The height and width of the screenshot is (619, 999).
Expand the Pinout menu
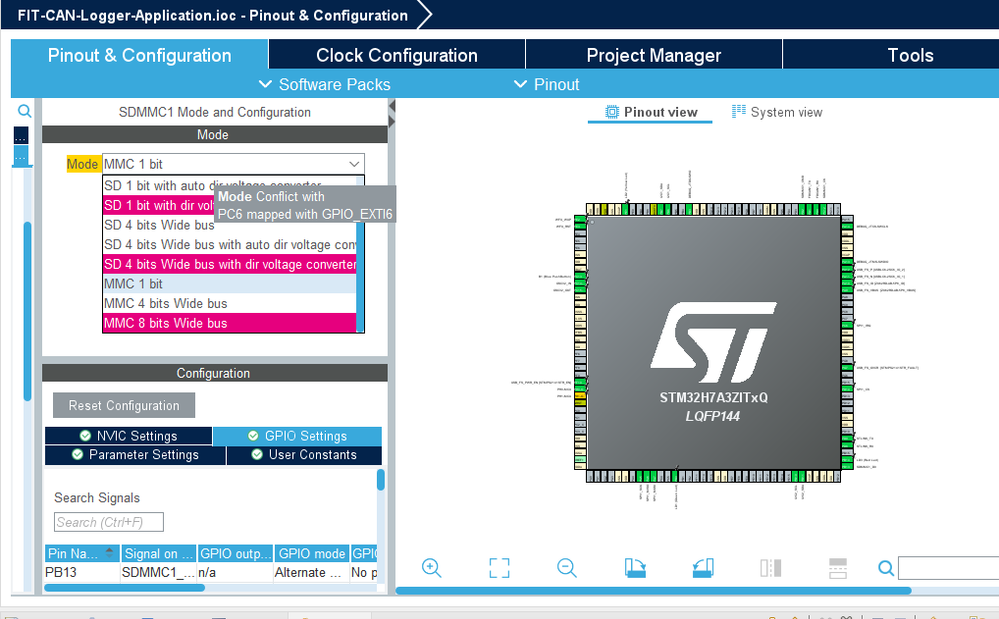tap(547, 84)
